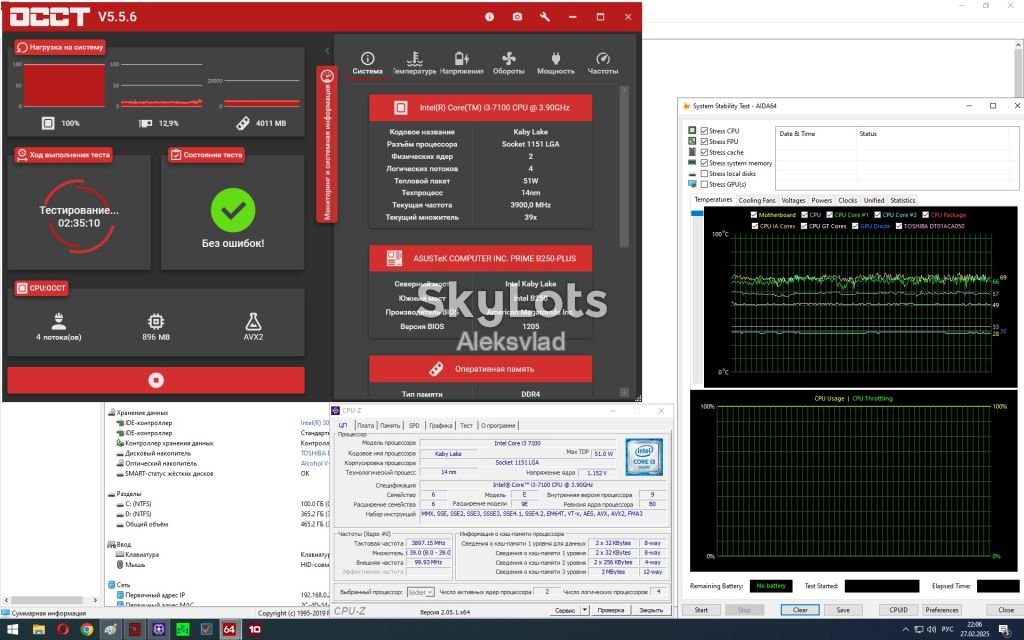Viewport: 1024px width, 640px height.
Task: Click the Save button in AIDA64
Action: coord(843,610)
